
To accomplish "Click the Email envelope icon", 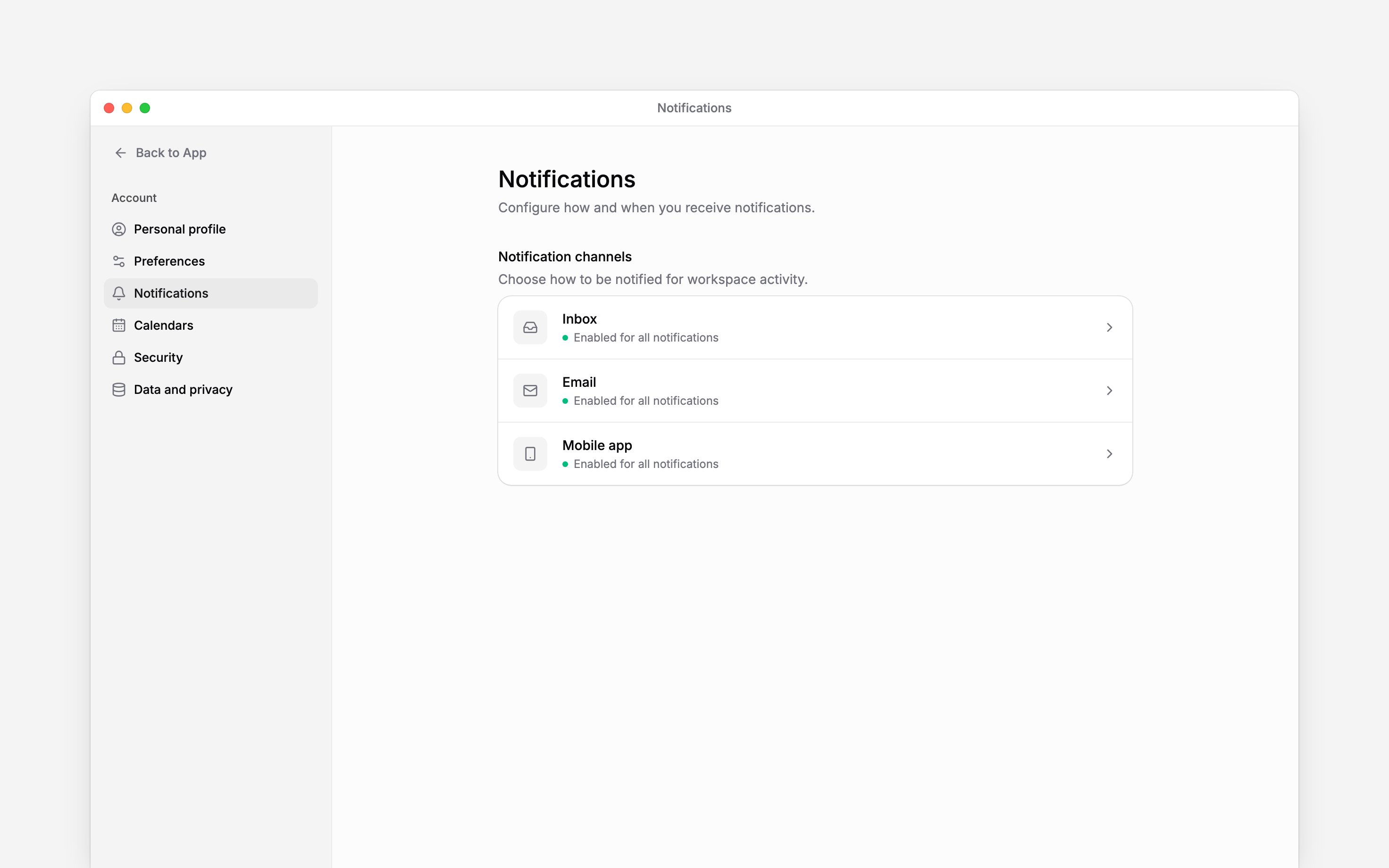I will tap(530, 391).
